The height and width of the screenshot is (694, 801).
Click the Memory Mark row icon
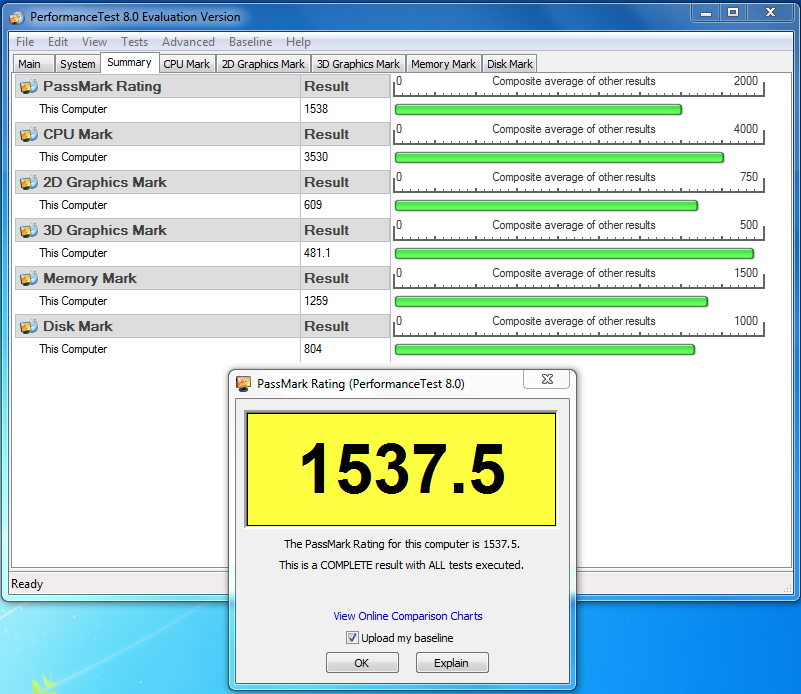[x=29, y=278]
